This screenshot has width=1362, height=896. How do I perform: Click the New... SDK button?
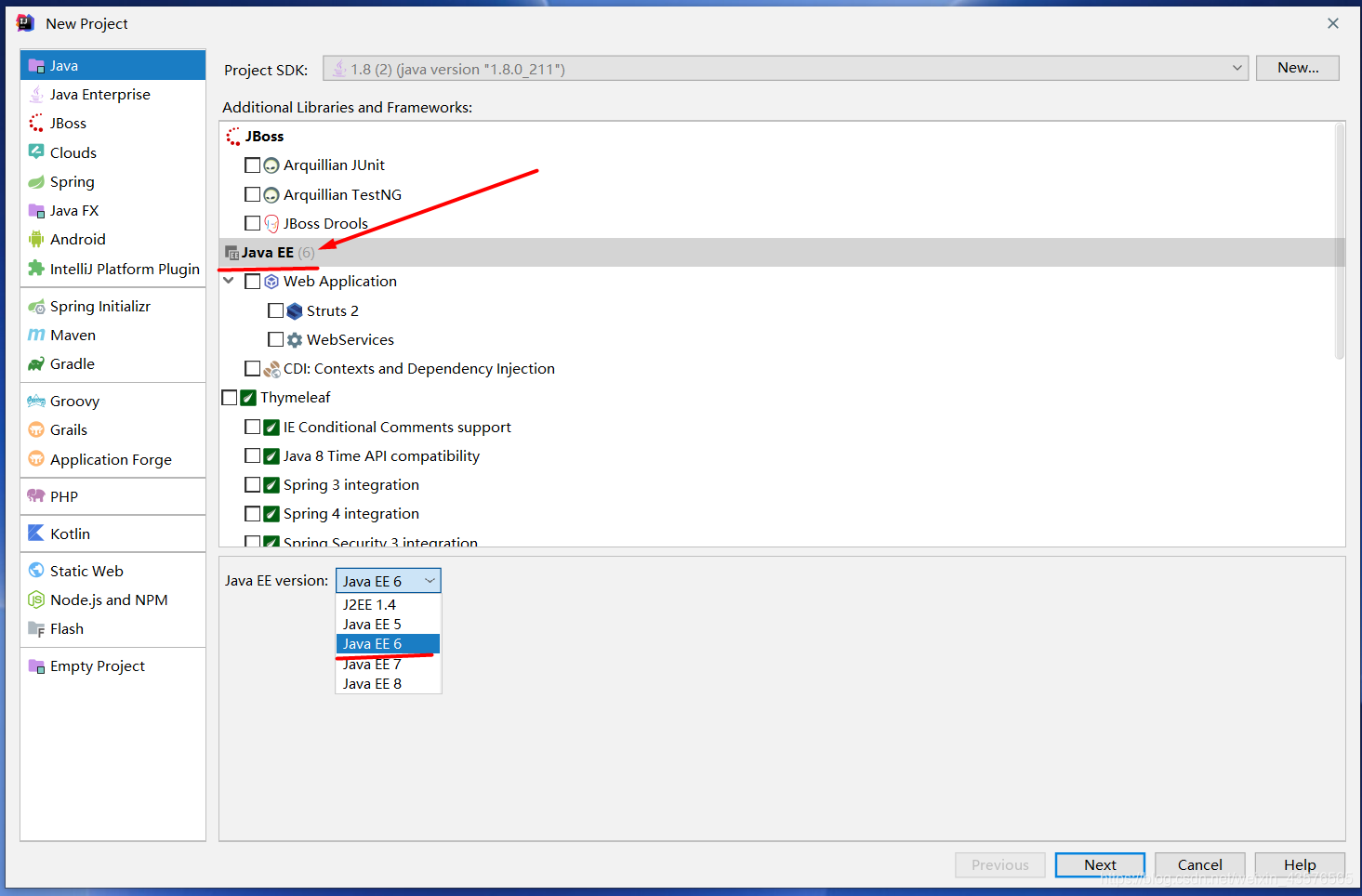pos(1297,68)
